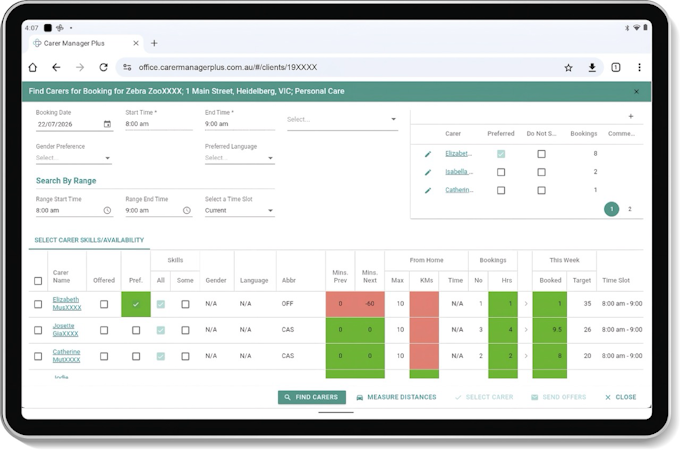
Task: Click the browser download icon
Action: coord(592,67)
